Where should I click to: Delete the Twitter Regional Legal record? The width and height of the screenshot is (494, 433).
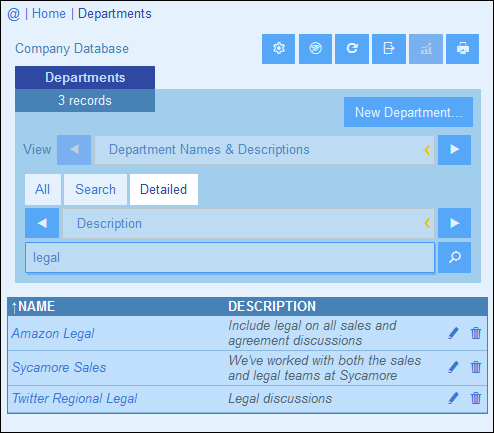tap(476, 398)
